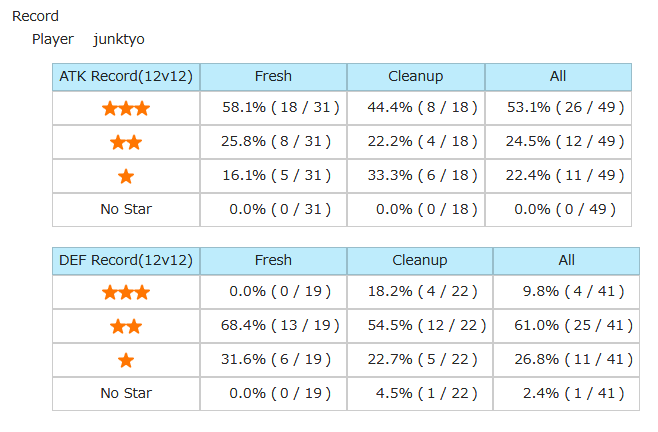Click the 61.0% ( 25 / 41 ) cell
Viewport: 658px width, 432px height.
pos(568,325)
